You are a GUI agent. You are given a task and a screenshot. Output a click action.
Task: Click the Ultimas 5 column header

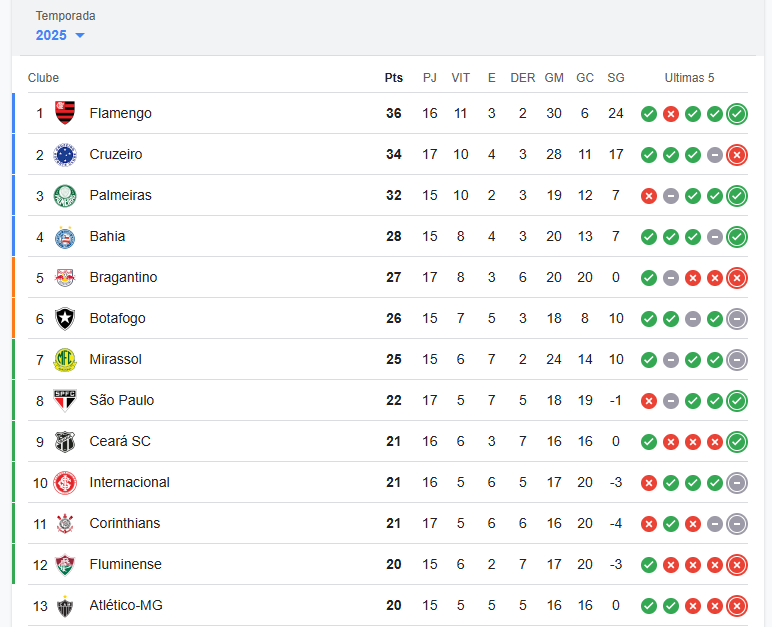pos(689,78)
